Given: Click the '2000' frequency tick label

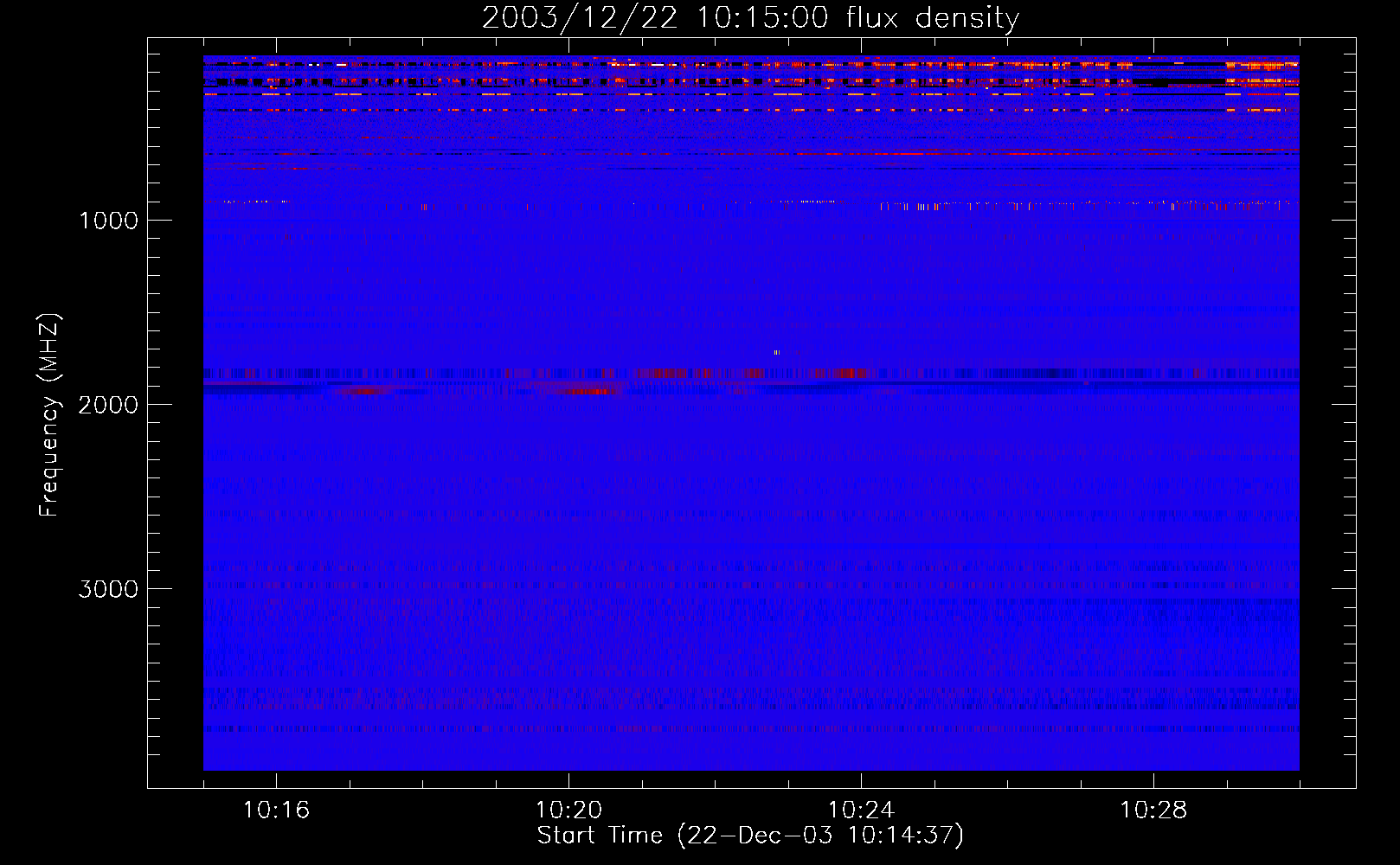Looking at the screenshot, I should click(x=108, y=405).
